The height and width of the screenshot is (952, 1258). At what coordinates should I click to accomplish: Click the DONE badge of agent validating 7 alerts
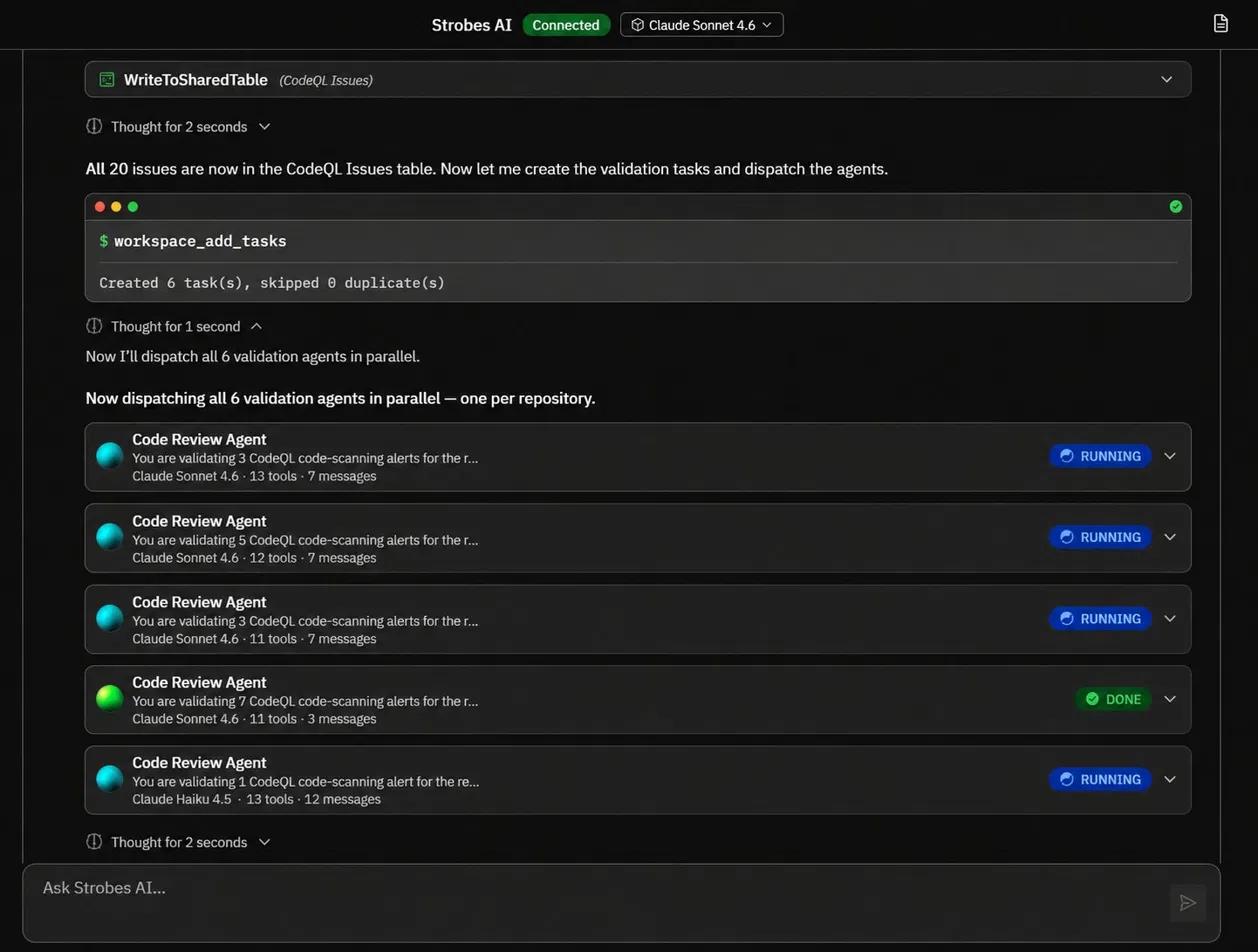pyautogui.click(x=1113, y=699)
